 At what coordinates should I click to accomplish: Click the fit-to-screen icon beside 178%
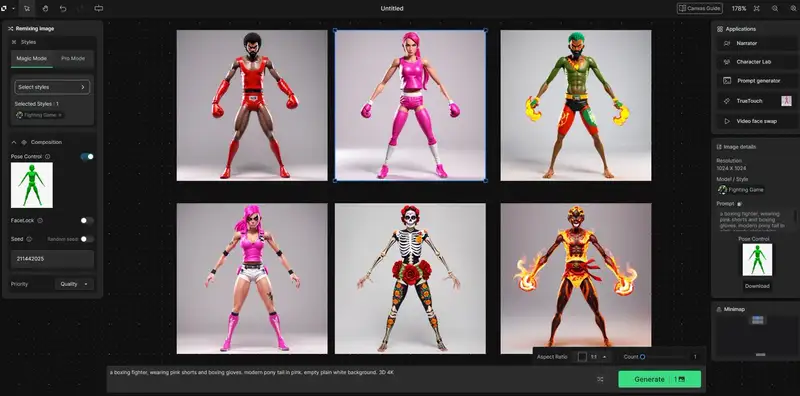click(x=757, y=9)
